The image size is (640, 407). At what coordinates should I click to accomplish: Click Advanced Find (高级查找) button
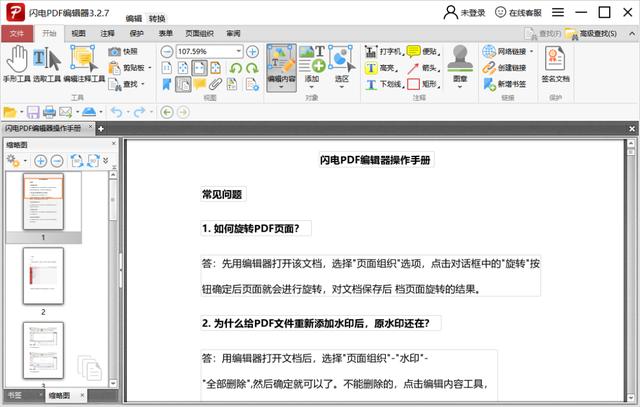pos(591,34)
